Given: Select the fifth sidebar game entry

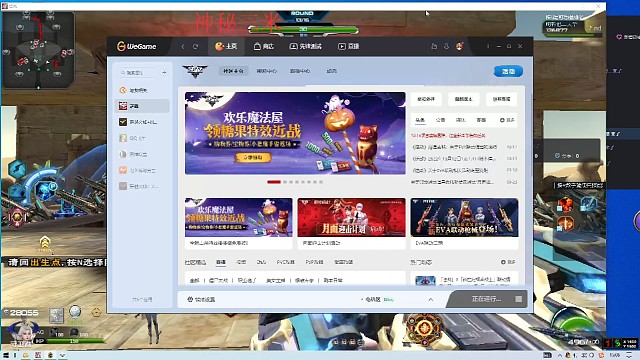Looking at the screenshot, I should pyautogui.click(x=142, y=154).
